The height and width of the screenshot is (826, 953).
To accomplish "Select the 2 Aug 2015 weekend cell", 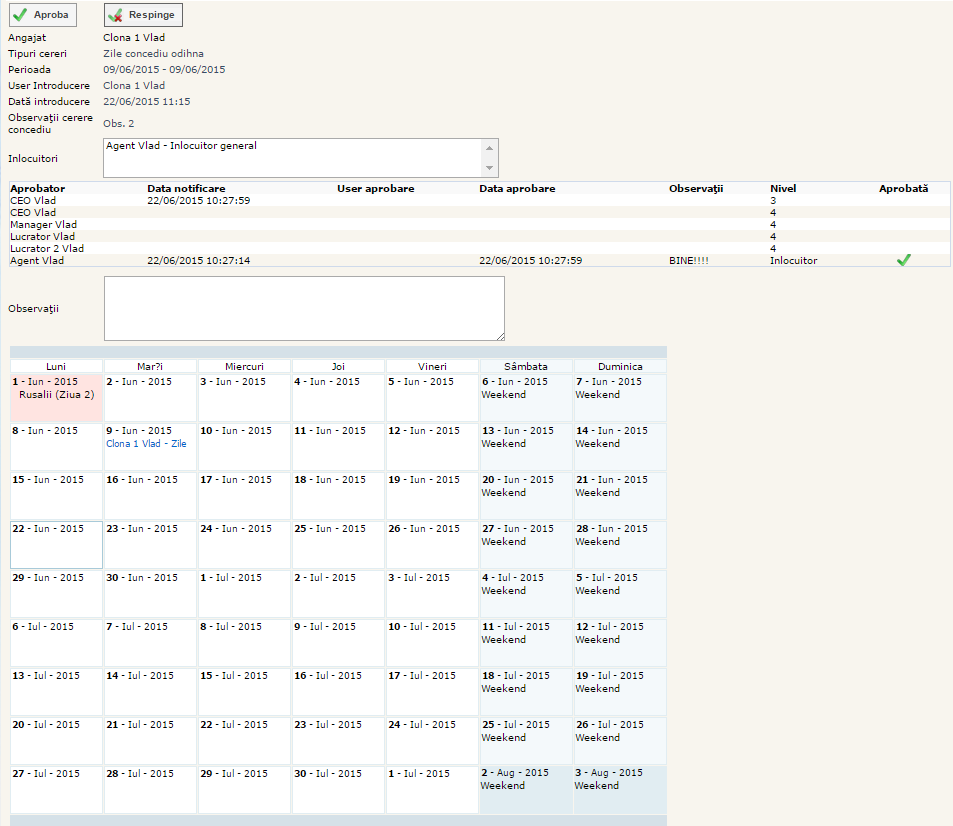I will coord(526,789).
